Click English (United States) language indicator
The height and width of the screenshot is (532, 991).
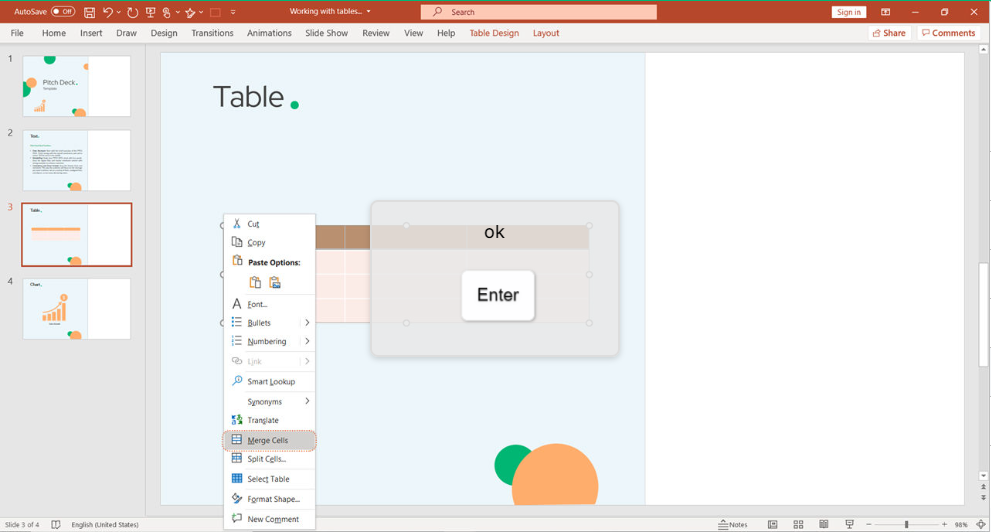click(105, 524)
